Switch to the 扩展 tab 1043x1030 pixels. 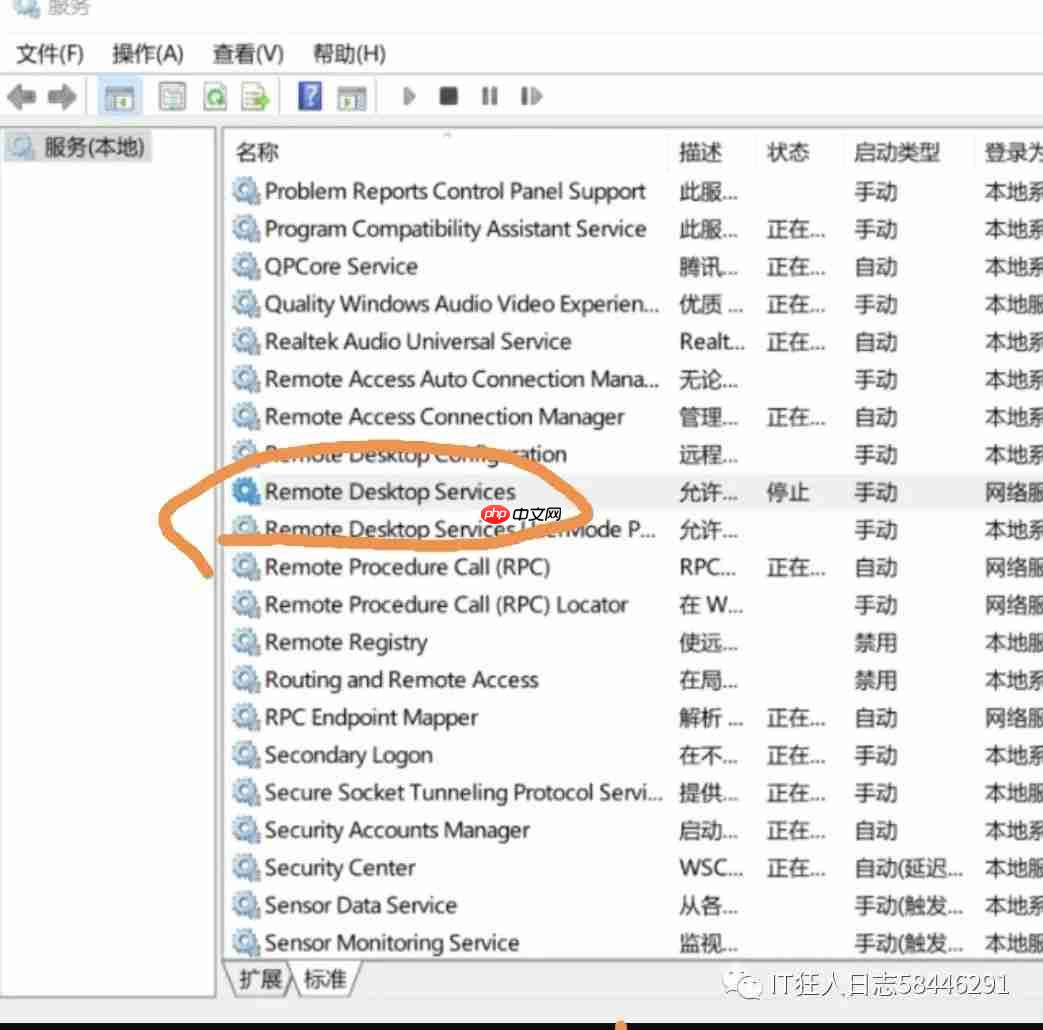click(x=260, y=978)
